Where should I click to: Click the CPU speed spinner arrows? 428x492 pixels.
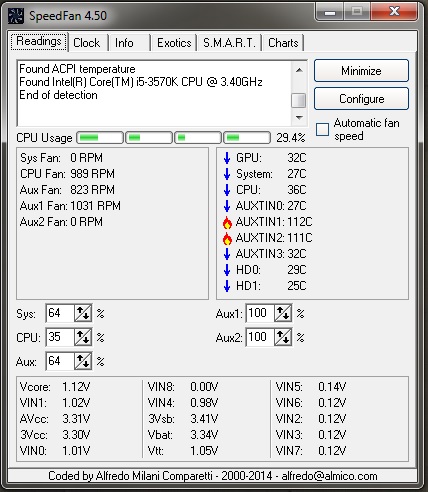pos(83,337)
